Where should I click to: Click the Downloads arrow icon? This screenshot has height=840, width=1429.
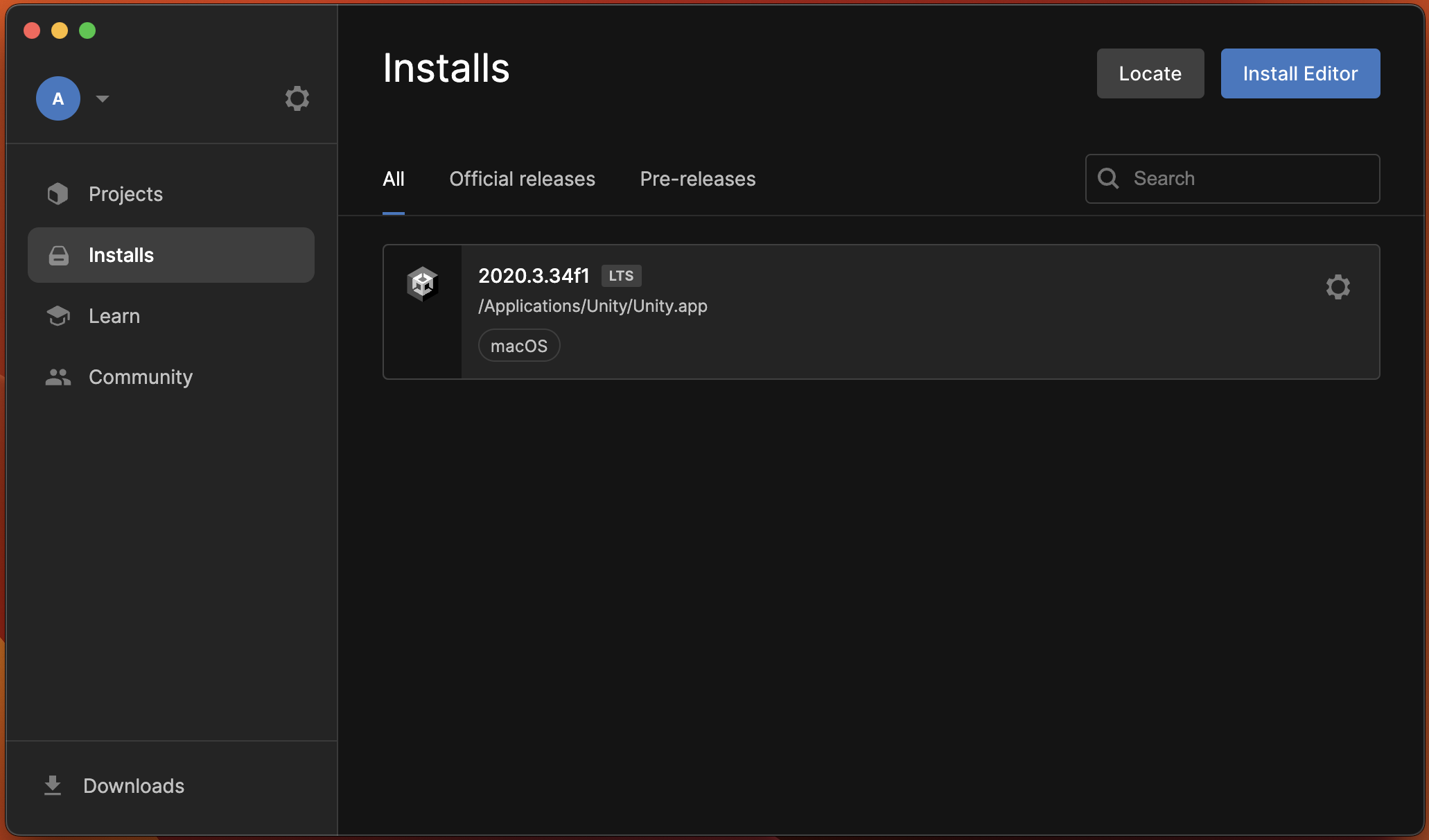tap(53, 785)
